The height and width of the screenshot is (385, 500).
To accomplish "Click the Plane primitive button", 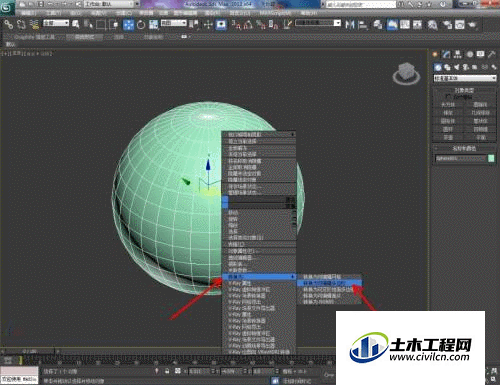I will (x=480, y=137).
